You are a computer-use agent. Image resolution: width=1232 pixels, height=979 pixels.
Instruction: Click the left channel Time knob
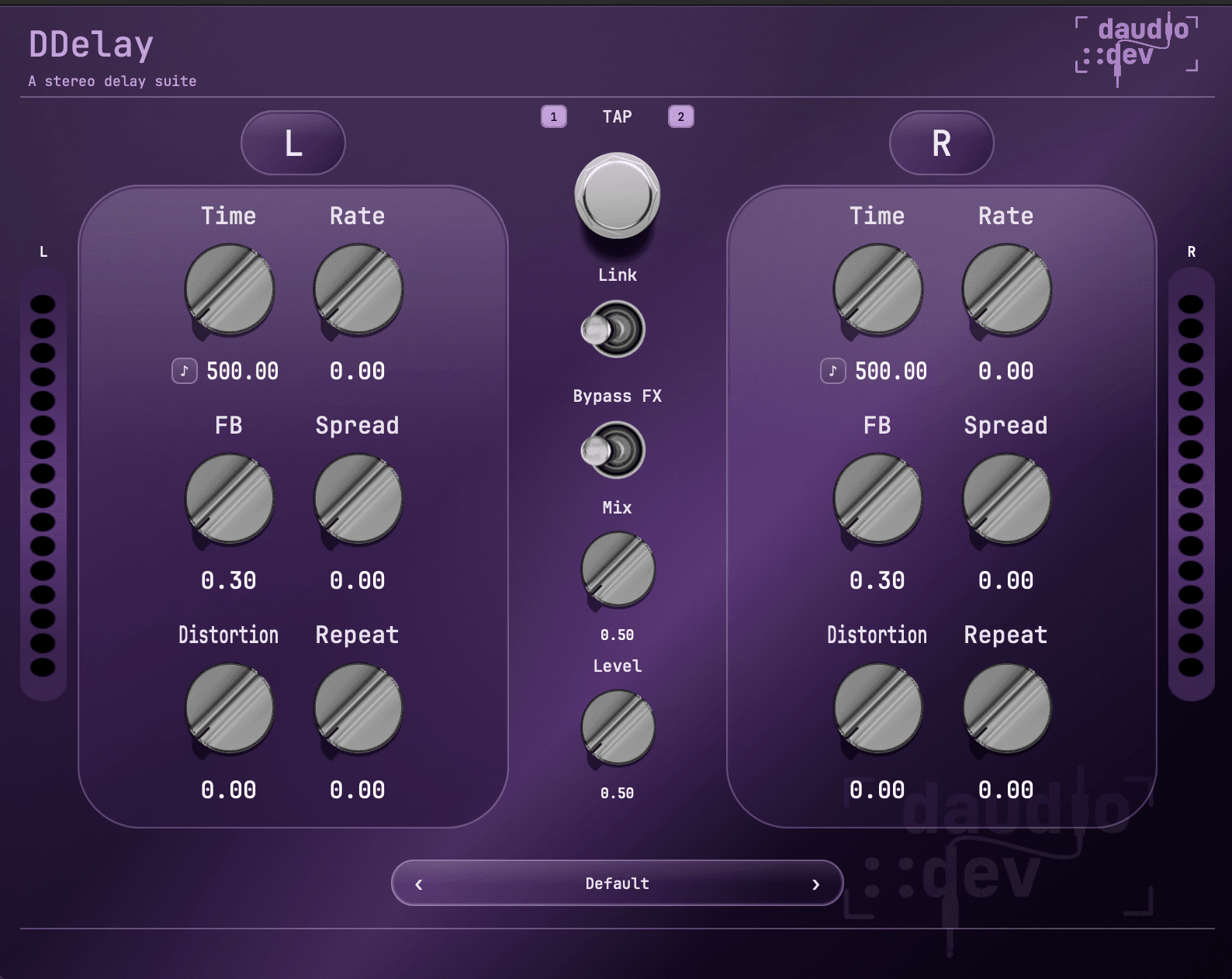pyautogui.click(x=229, y=290)
